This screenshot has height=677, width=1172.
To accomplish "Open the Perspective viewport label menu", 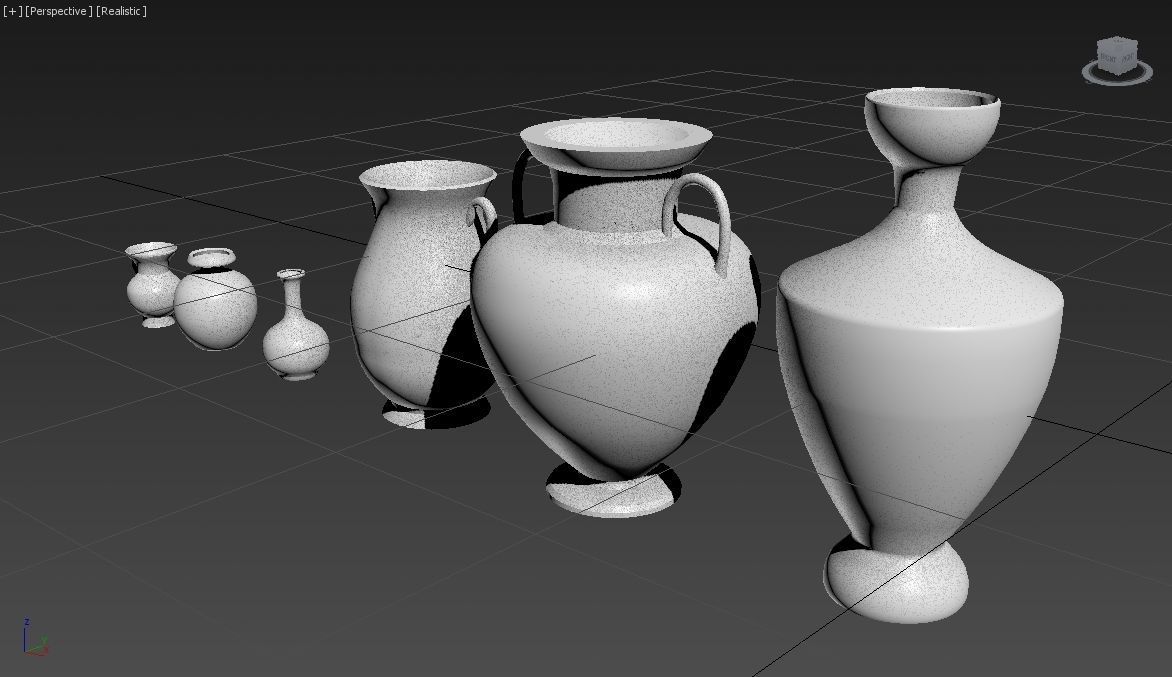I will (59, 11).
